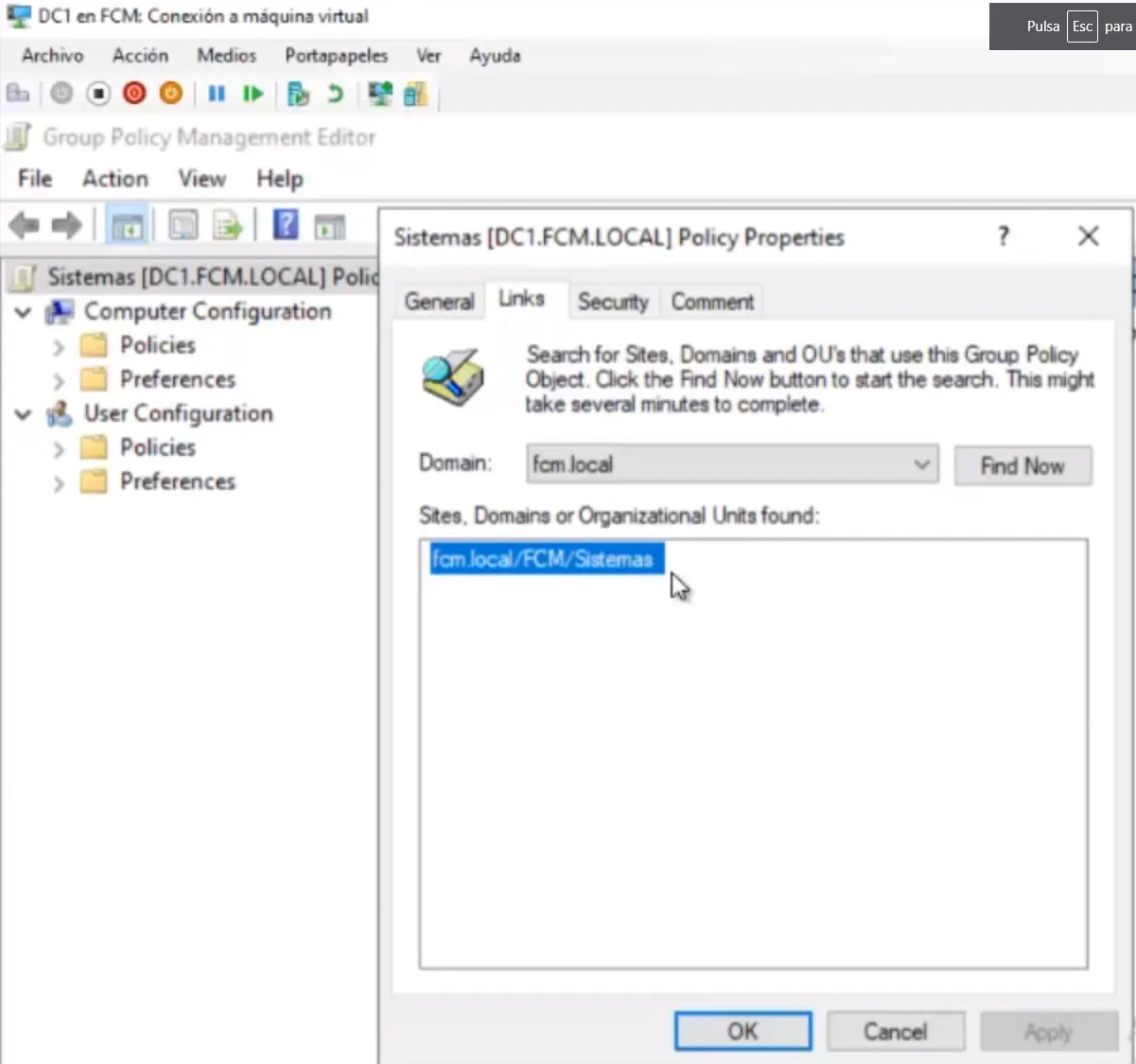Collapse the Computer Configuration node
This screenshot has height=1064, width=1136.
[x=24, y=312]
